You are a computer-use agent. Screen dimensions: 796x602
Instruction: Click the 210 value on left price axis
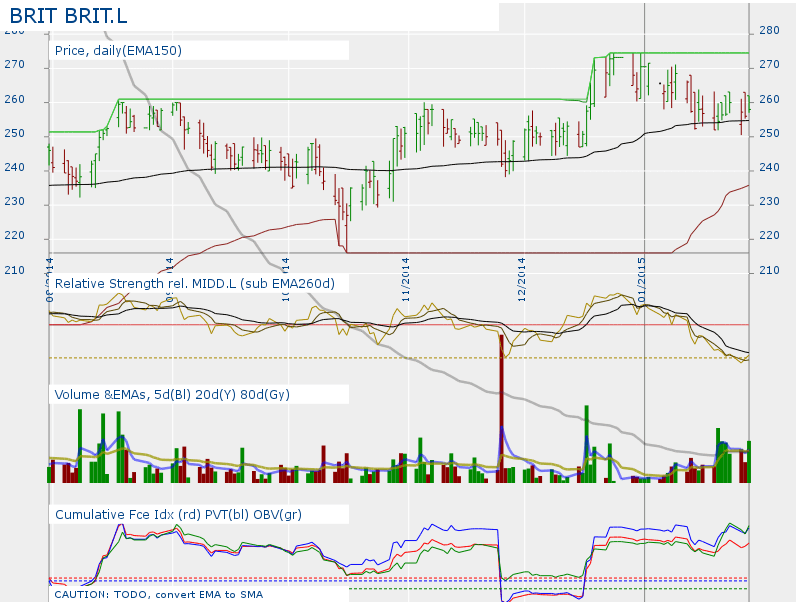pos(14,270)
